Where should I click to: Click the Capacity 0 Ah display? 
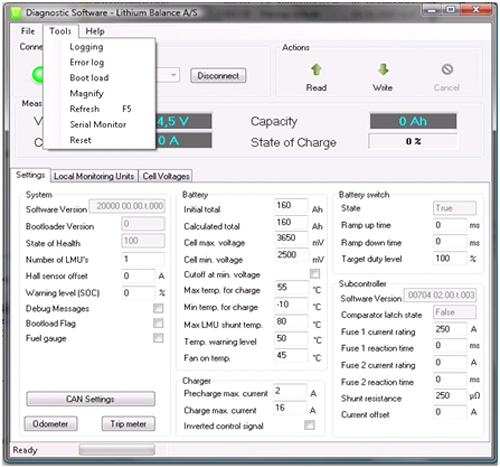coord(413,121)
